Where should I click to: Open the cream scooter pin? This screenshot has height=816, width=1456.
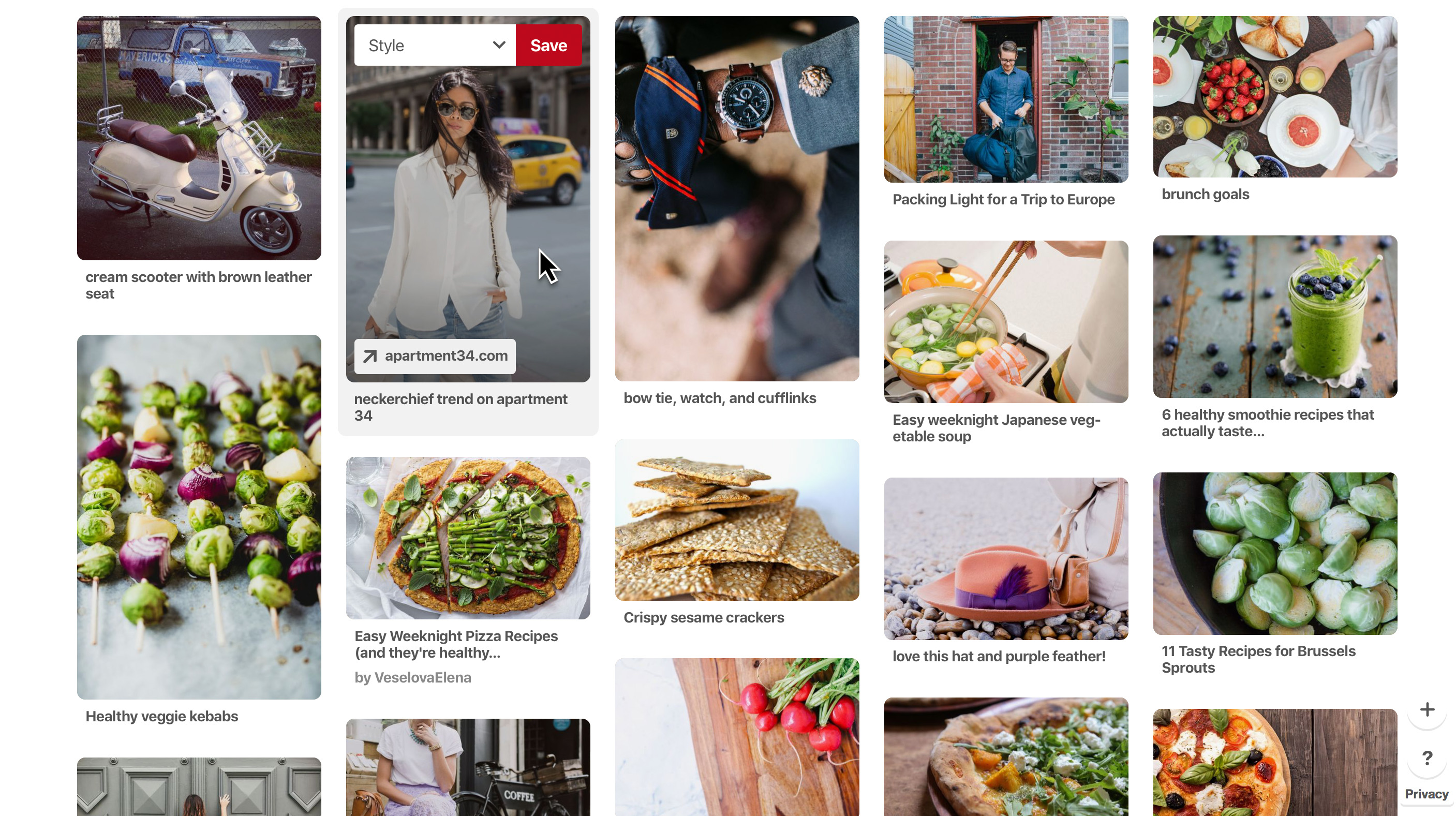click(x=200, y=137)
